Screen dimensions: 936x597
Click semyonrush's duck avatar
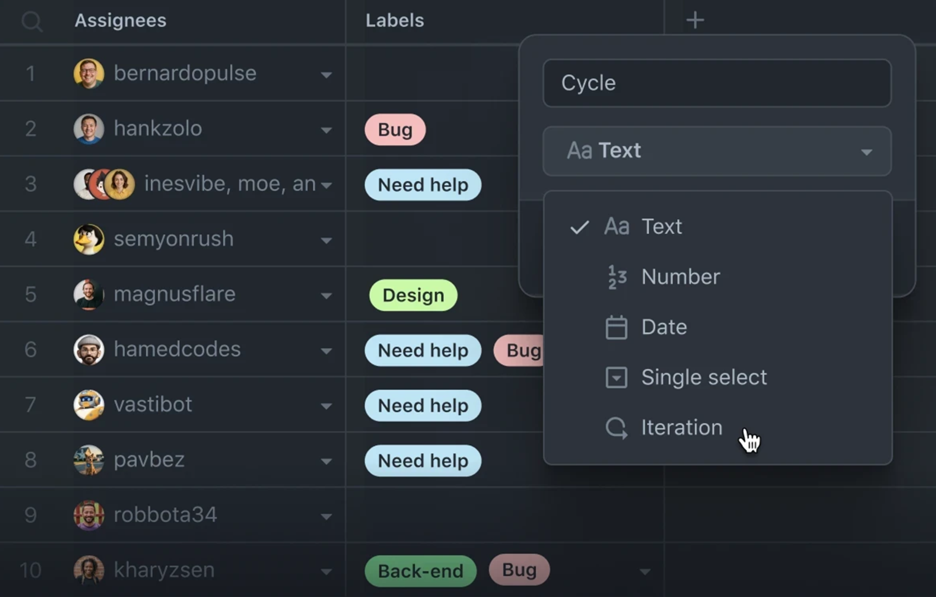[x=89, y=239]
